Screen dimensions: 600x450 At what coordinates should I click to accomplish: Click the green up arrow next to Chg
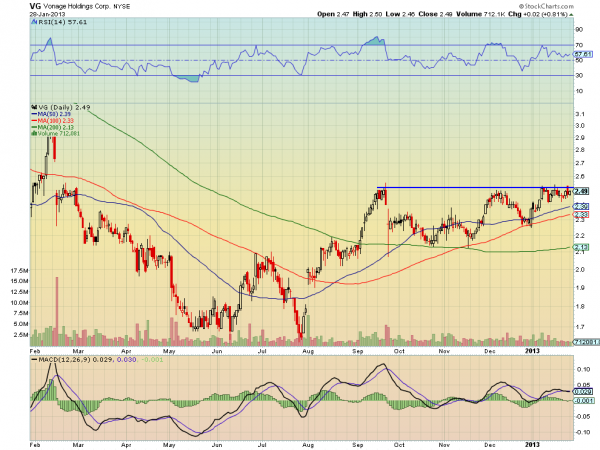click(x=571, y=15)
